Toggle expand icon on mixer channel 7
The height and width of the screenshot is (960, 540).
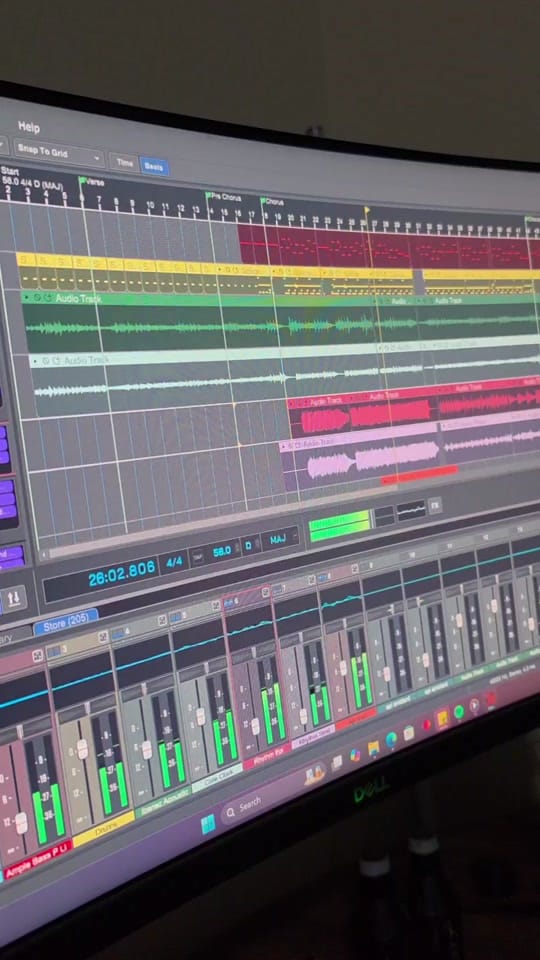pyautogui.click(x=312, y=580)
